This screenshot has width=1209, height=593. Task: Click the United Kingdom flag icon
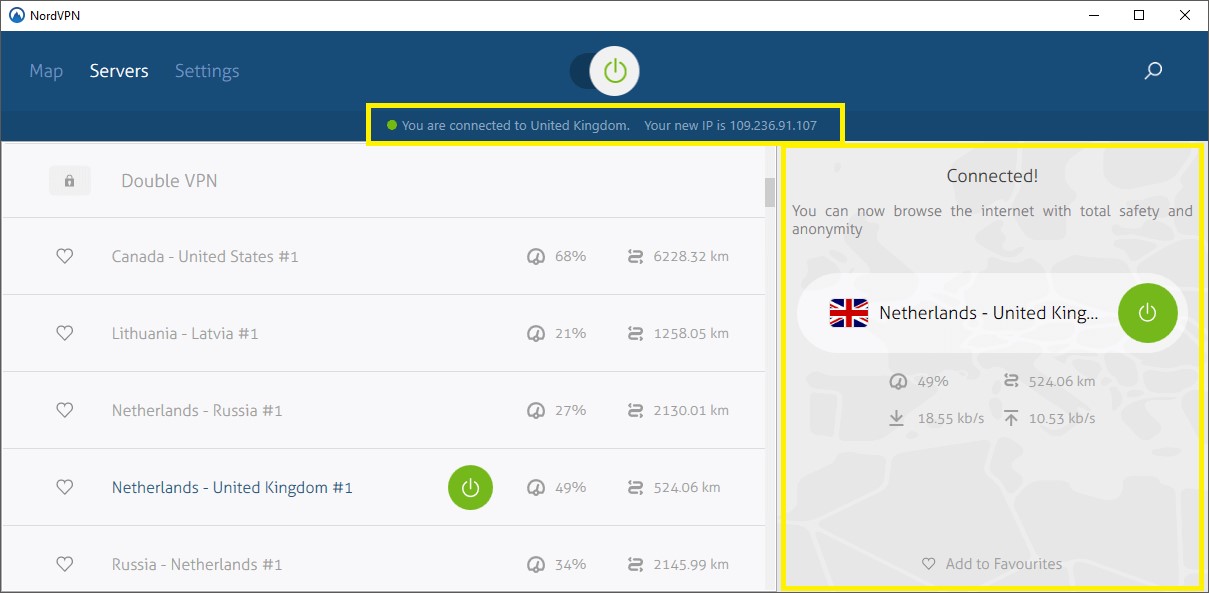point(849,313)
